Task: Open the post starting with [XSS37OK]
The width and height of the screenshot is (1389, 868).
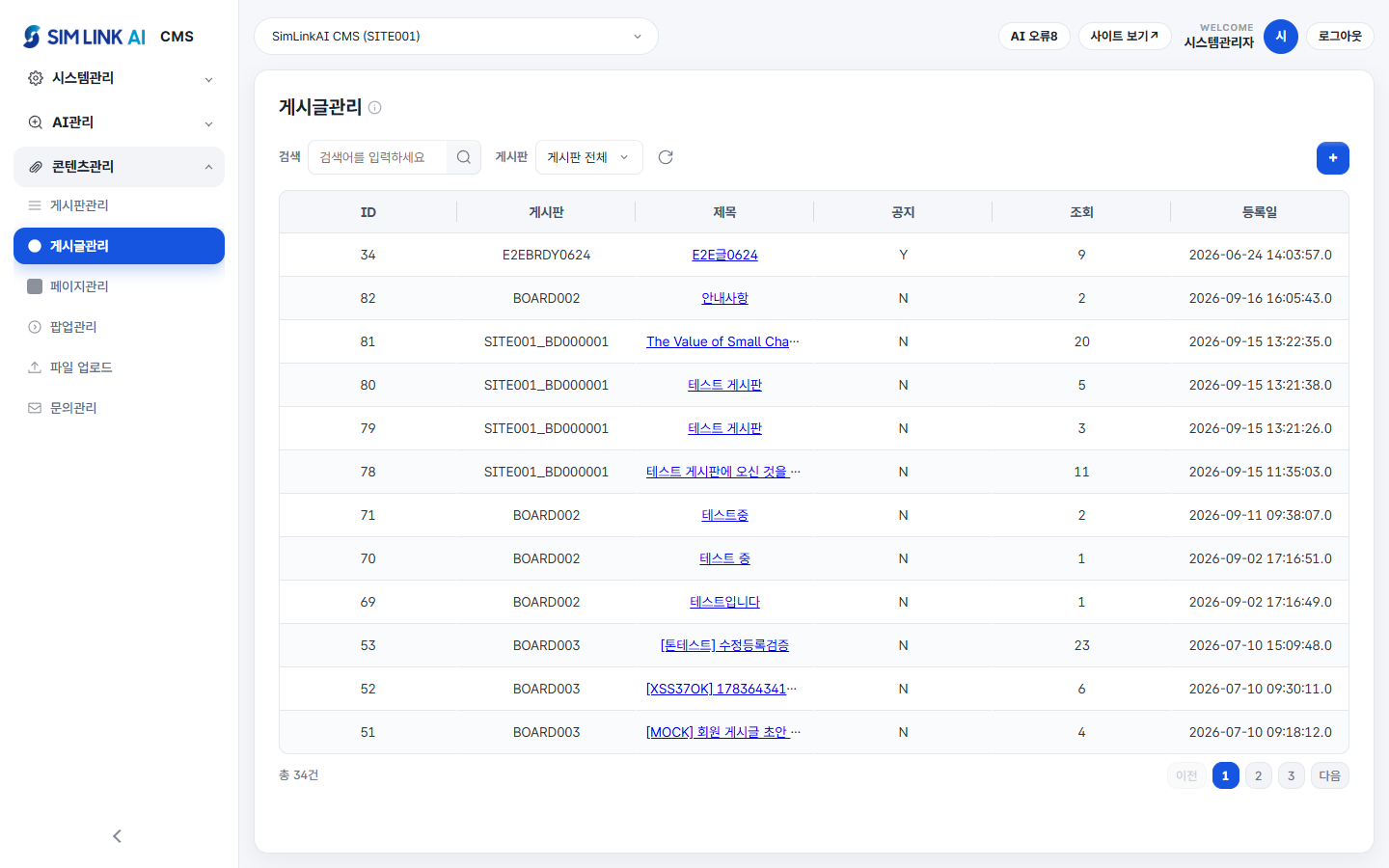Action: point(722,689)
